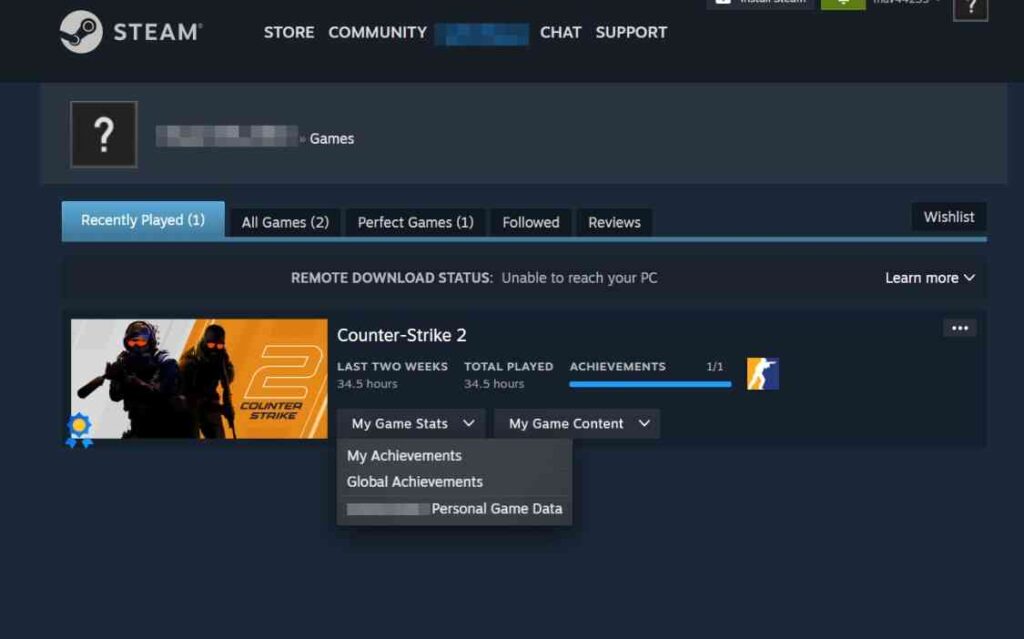The height and width of the screenshot is (639, 1024).
Task: Click the blue ribbon perfect-game badge
Action: point(79,430)
